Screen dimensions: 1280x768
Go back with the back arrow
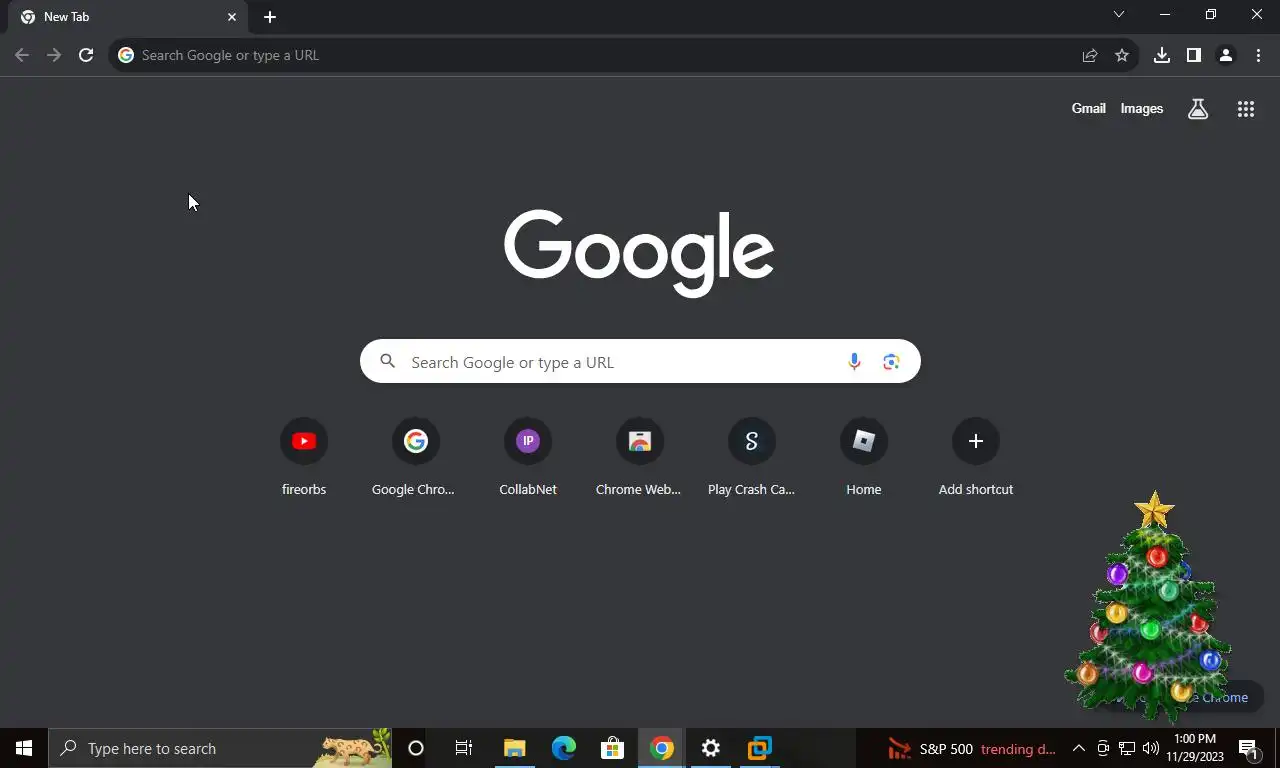point(22,55)
